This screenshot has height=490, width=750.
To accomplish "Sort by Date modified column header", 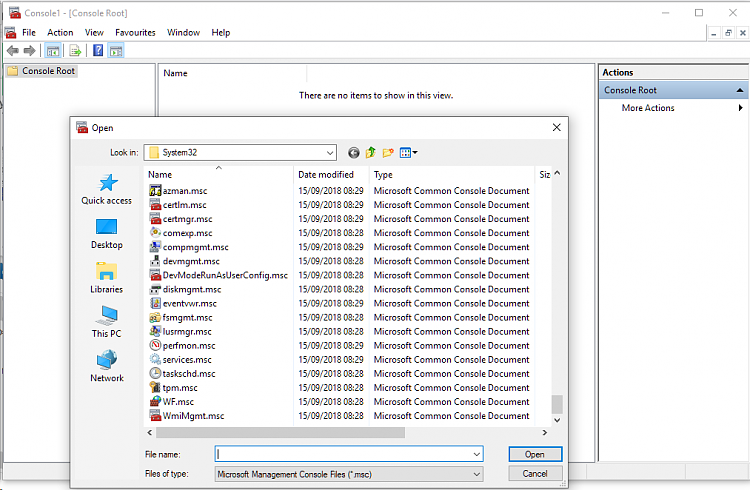I will [326, 175].
